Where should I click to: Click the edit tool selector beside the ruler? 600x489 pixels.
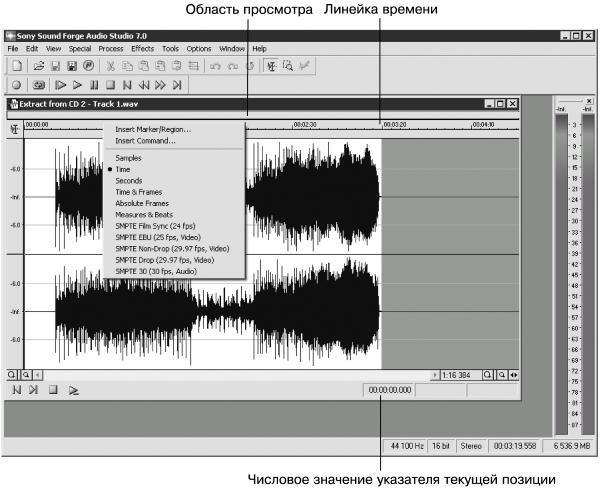(15, 129)
